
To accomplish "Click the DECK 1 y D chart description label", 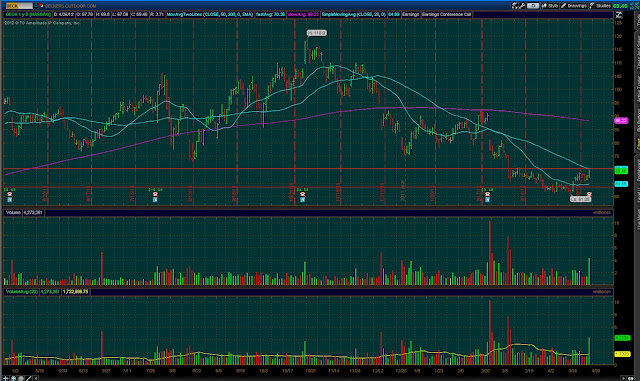I will tap(28, 14).
